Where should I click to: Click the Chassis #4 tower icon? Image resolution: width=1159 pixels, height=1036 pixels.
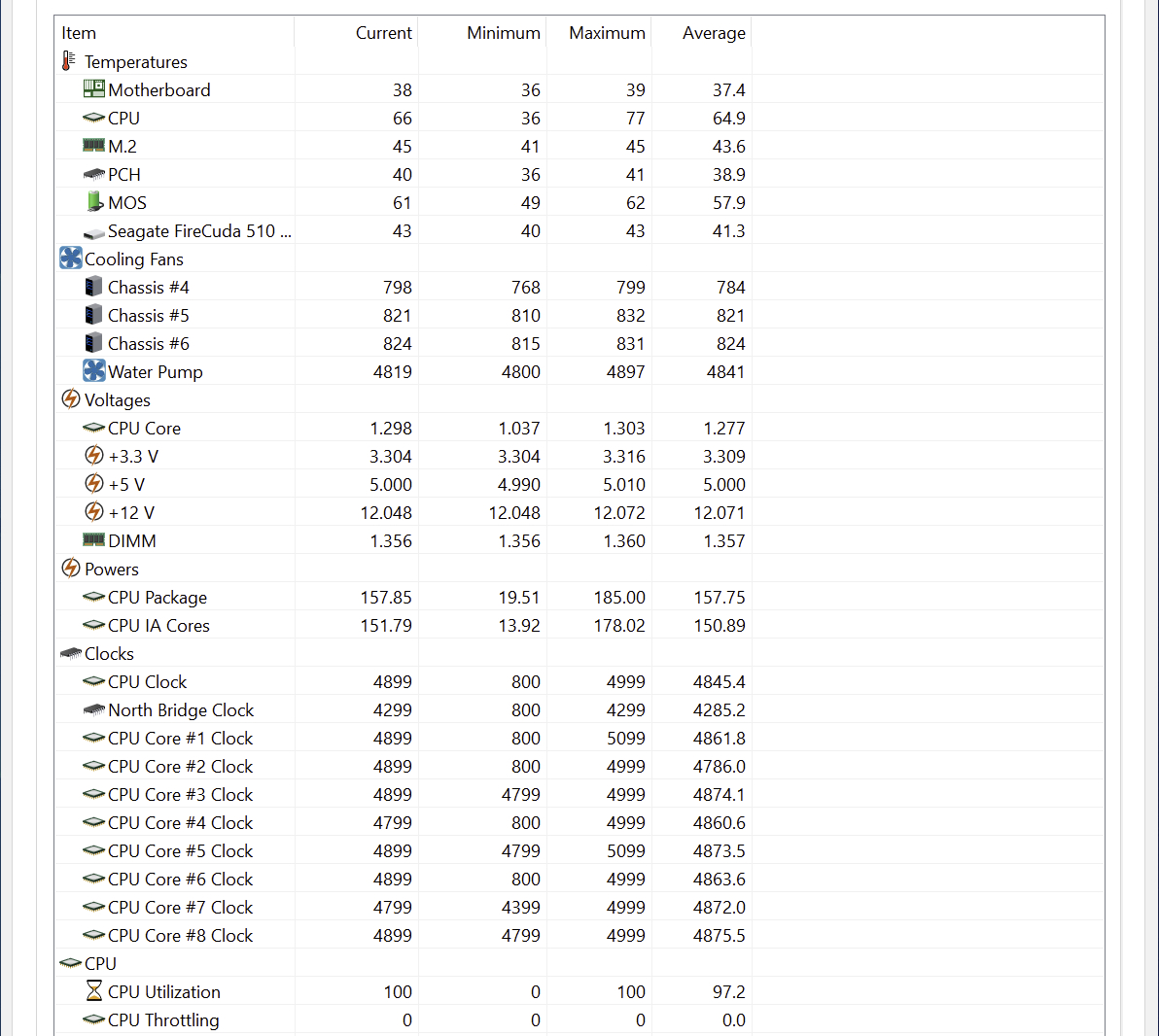coord(93,287)
